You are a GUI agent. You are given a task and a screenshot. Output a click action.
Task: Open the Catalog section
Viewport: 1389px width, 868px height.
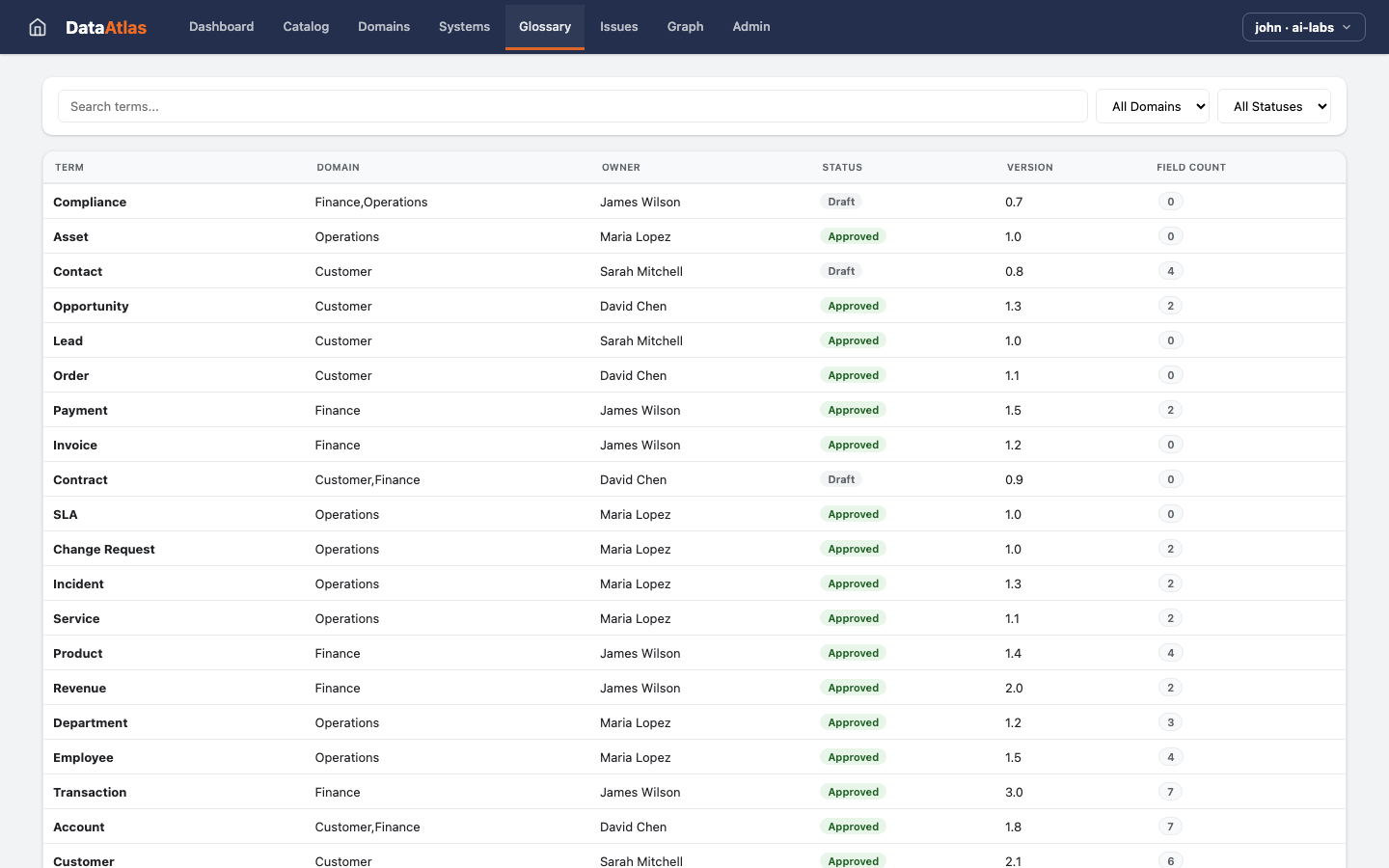click(x=306, y=26)
